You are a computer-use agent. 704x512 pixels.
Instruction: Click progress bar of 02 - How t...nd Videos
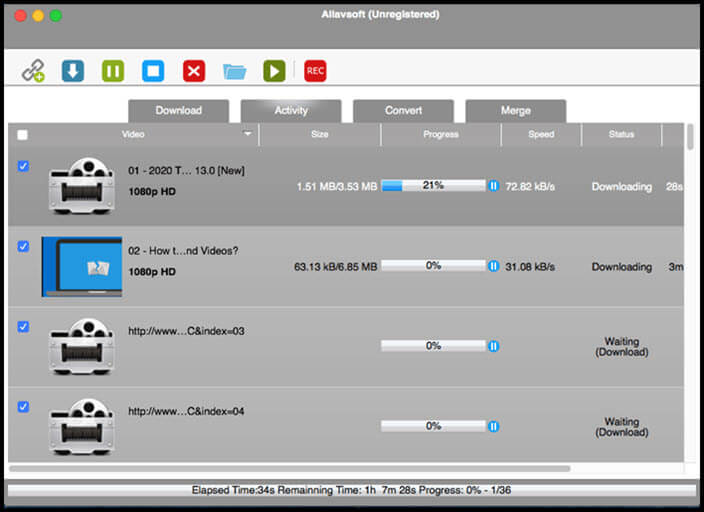coord(433,266)
